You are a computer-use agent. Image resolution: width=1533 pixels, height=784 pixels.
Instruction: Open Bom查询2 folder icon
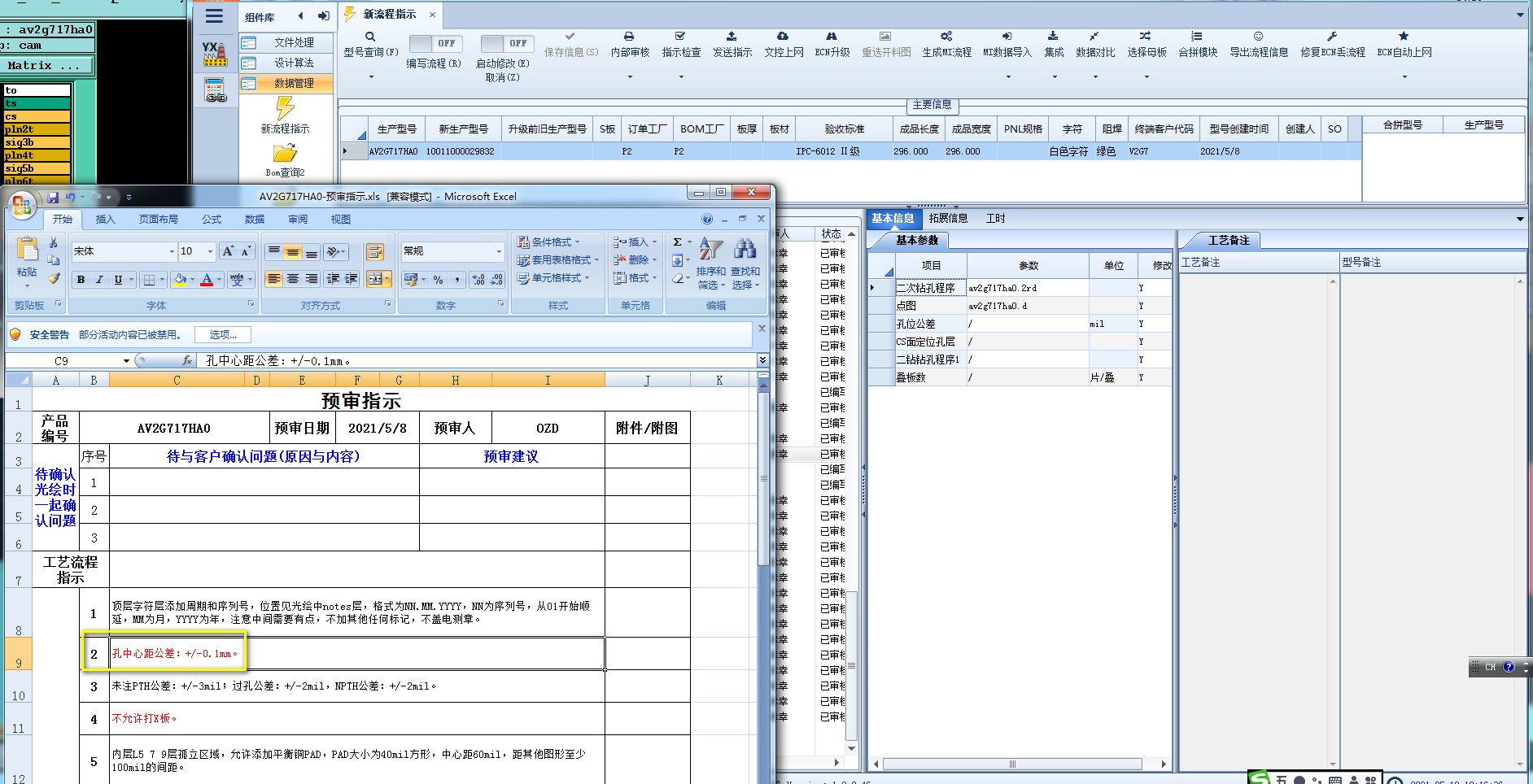285,154
